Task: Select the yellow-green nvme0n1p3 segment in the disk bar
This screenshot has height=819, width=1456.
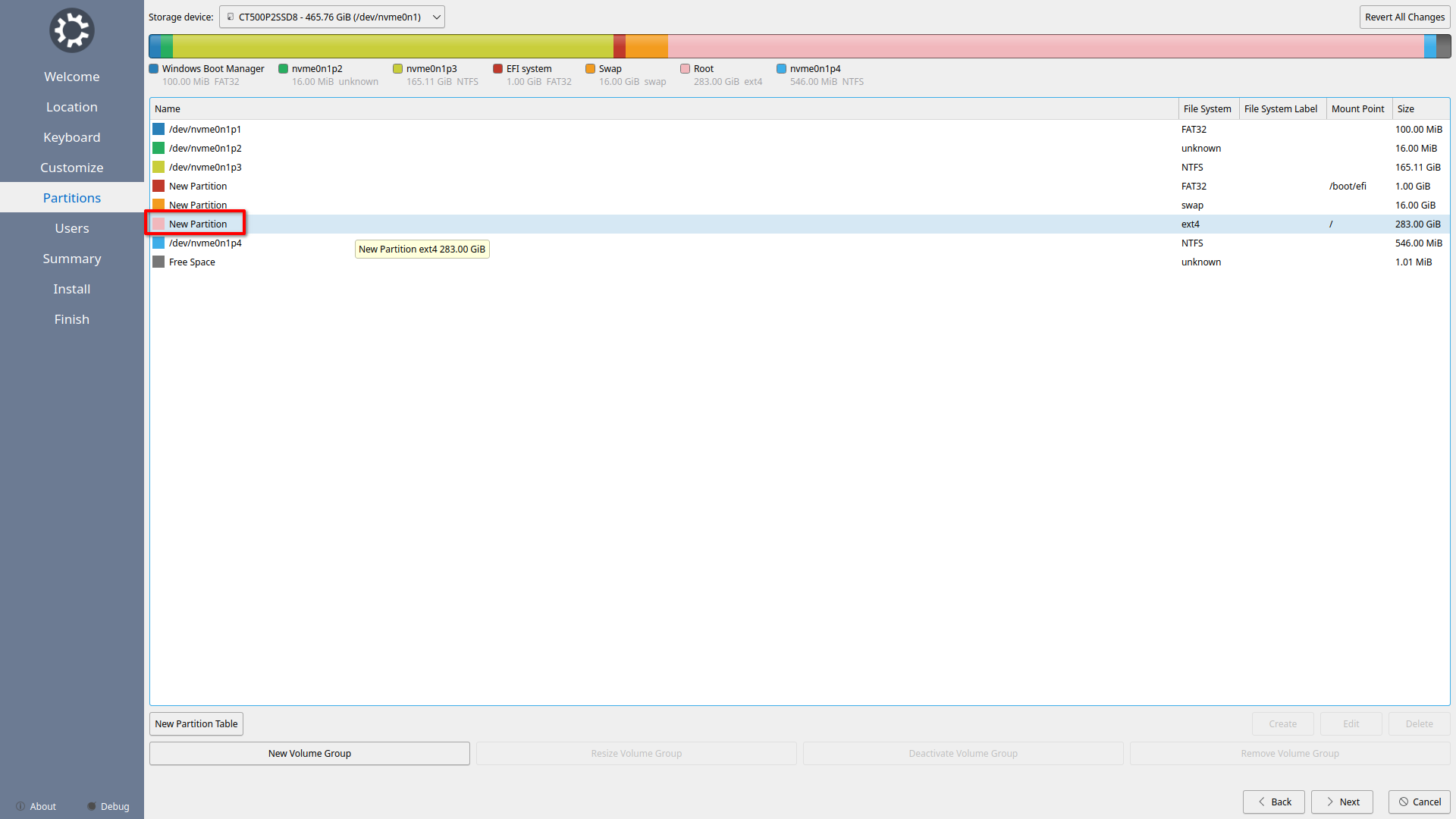Action: (x=392, y=46)
